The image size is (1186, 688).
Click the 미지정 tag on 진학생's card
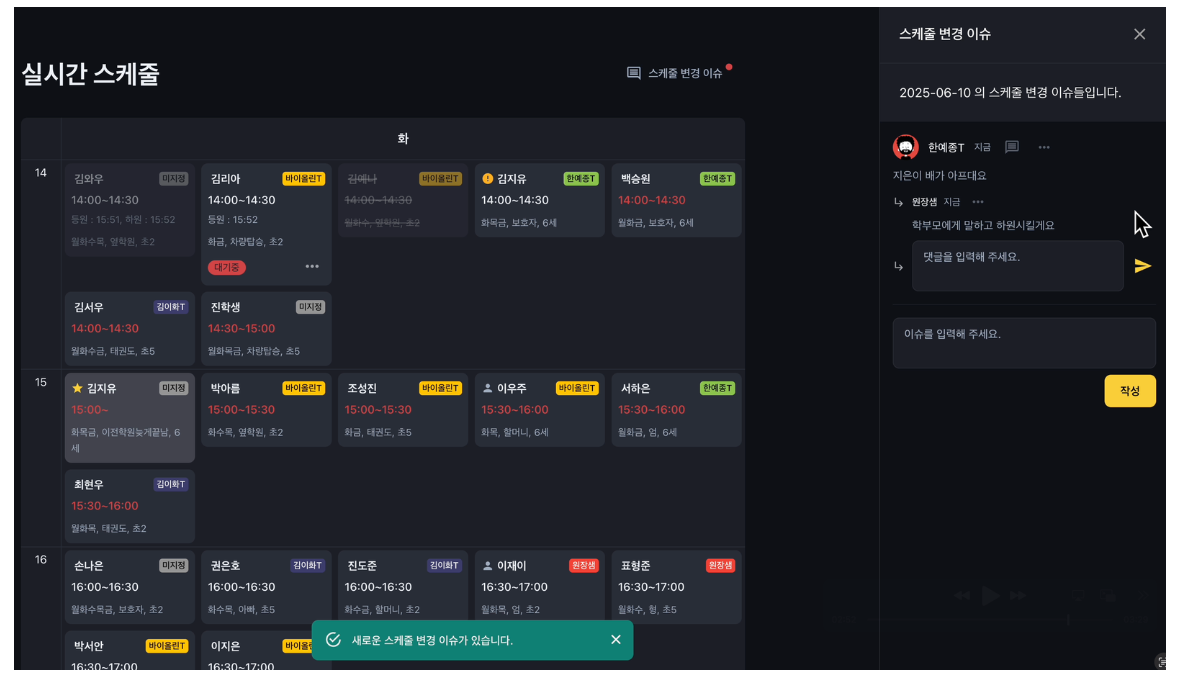[310, 307]
